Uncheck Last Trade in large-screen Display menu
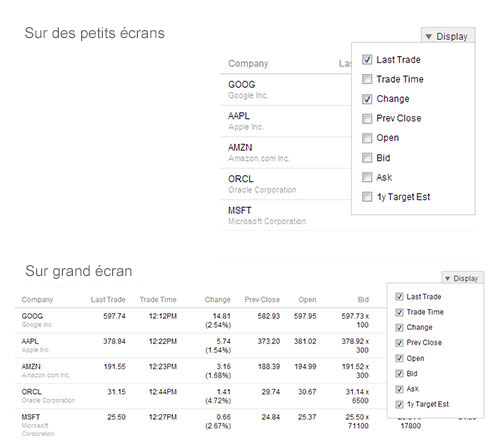Screen dimensions: 500x447 (x=399, y=296)
